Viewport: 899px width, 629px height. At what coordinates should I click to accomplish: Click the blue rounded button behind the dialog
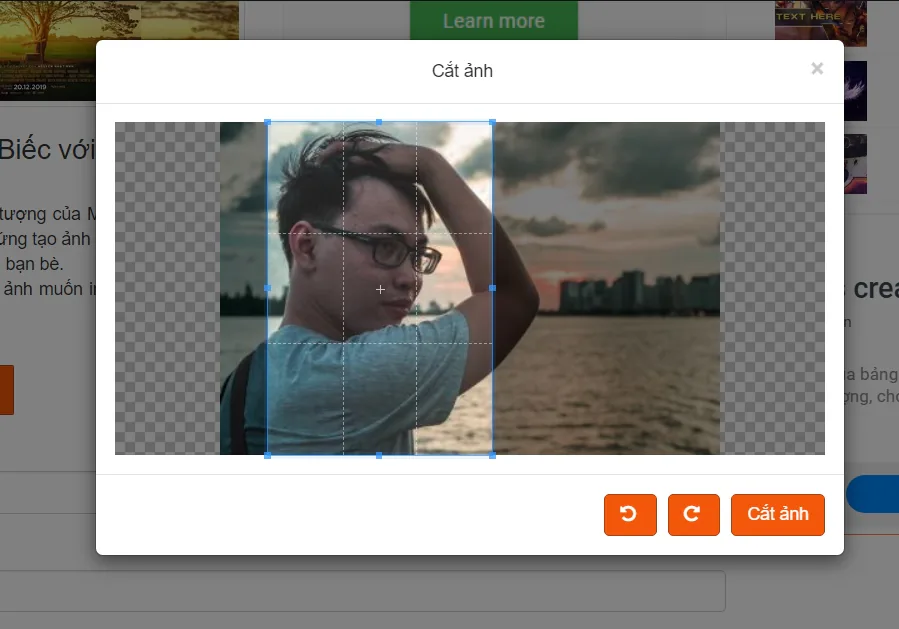pyautogui.click(x=873, y=494)
